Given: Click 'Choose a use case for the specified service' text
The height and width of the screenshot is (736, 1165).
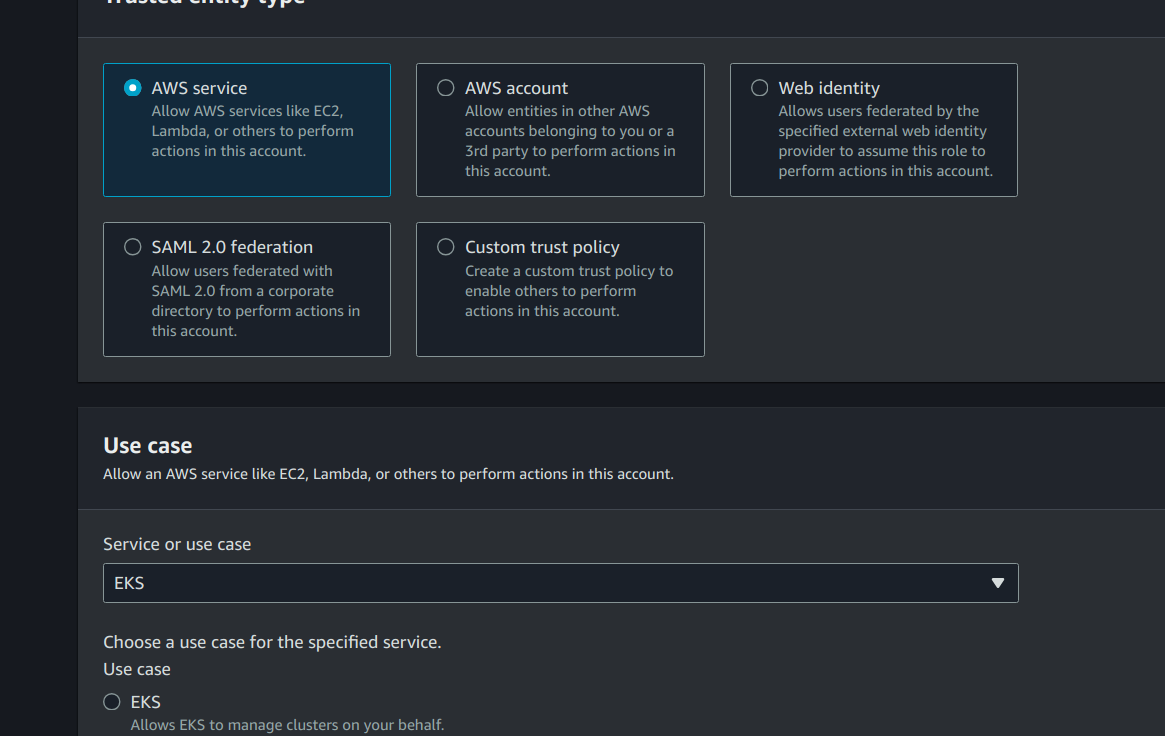Looking at the screenshot, I should [272, 642].
